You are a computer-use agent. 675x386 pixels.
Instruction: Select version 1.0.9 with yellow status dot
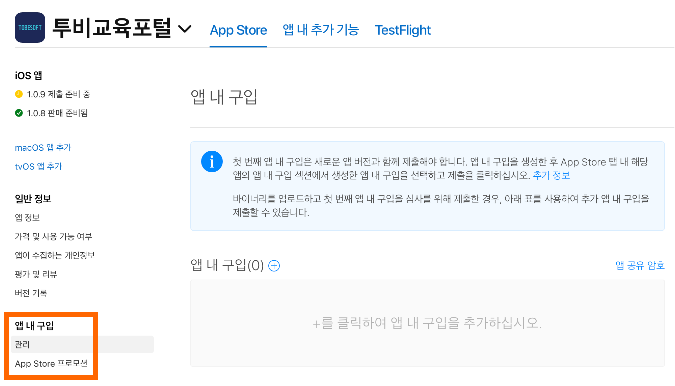[52, 94]
